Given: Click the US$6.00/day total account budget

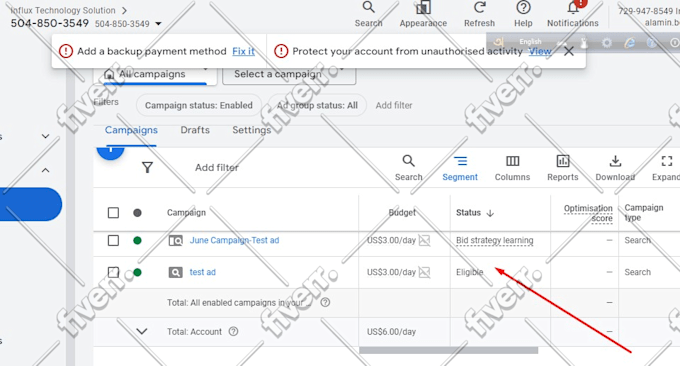Looking at the screenshot, I should [391, 332].
